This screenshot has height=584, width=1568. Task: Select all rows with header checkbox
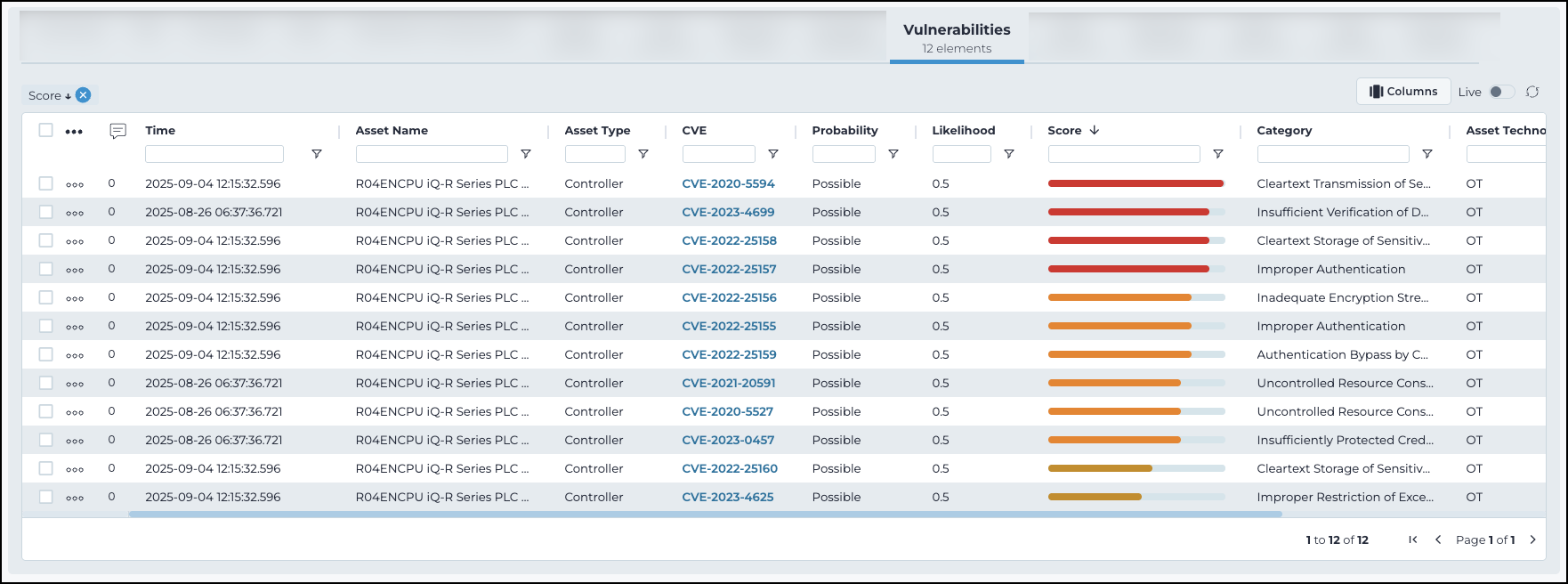click(46, 130)
